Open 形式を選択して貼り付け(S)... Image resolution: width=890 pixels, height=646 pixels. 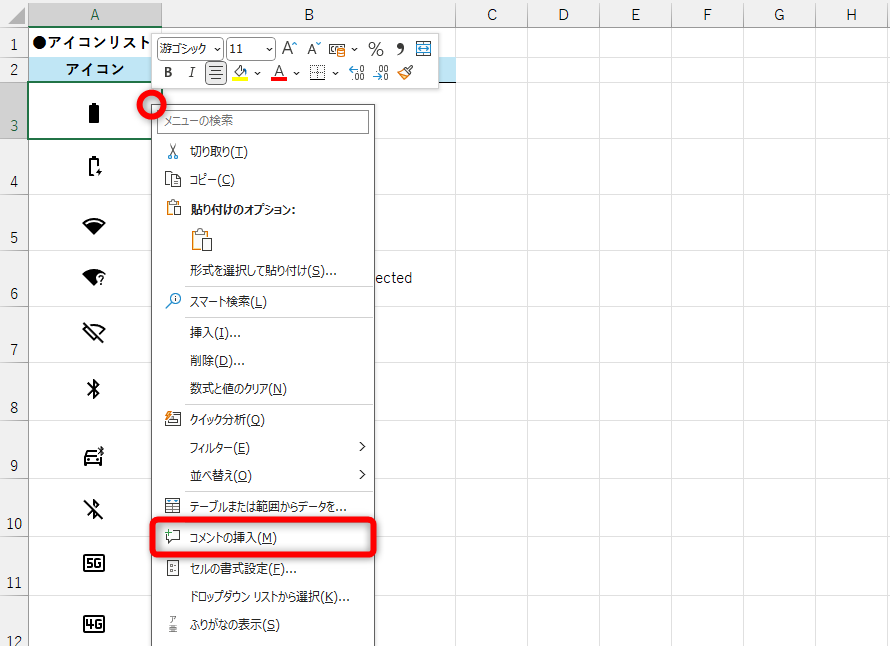coord(263,271)
